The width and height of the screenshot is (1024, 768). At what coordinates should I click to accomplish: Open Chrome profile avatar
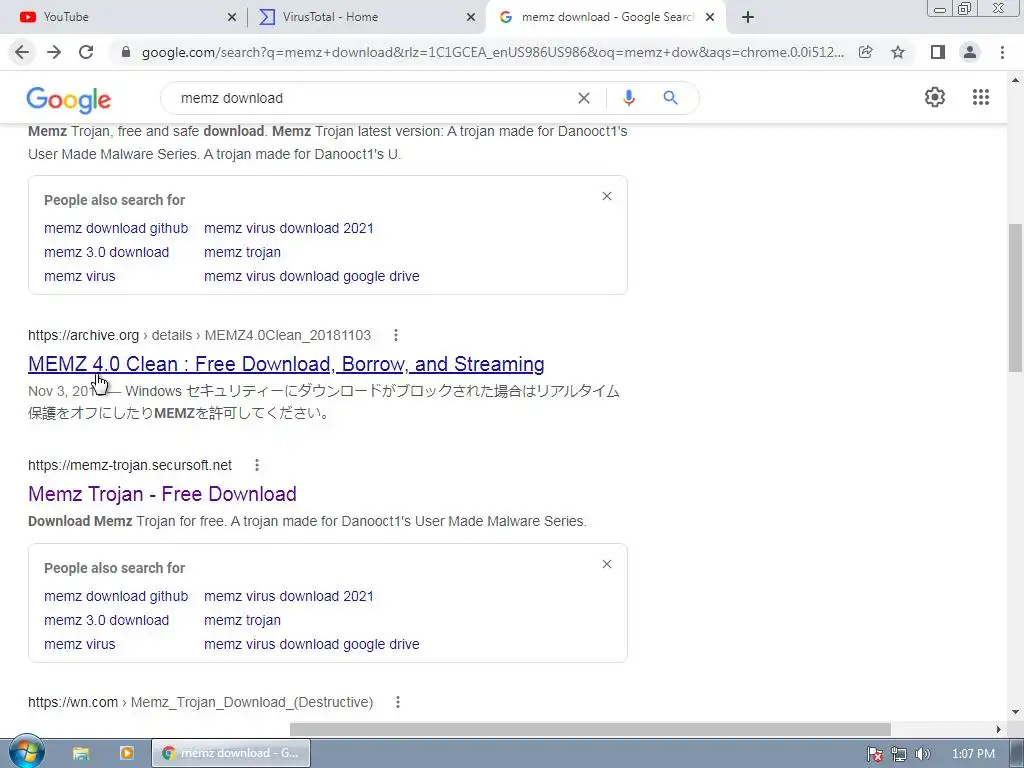pyautogui.click(x=970, y=52)
